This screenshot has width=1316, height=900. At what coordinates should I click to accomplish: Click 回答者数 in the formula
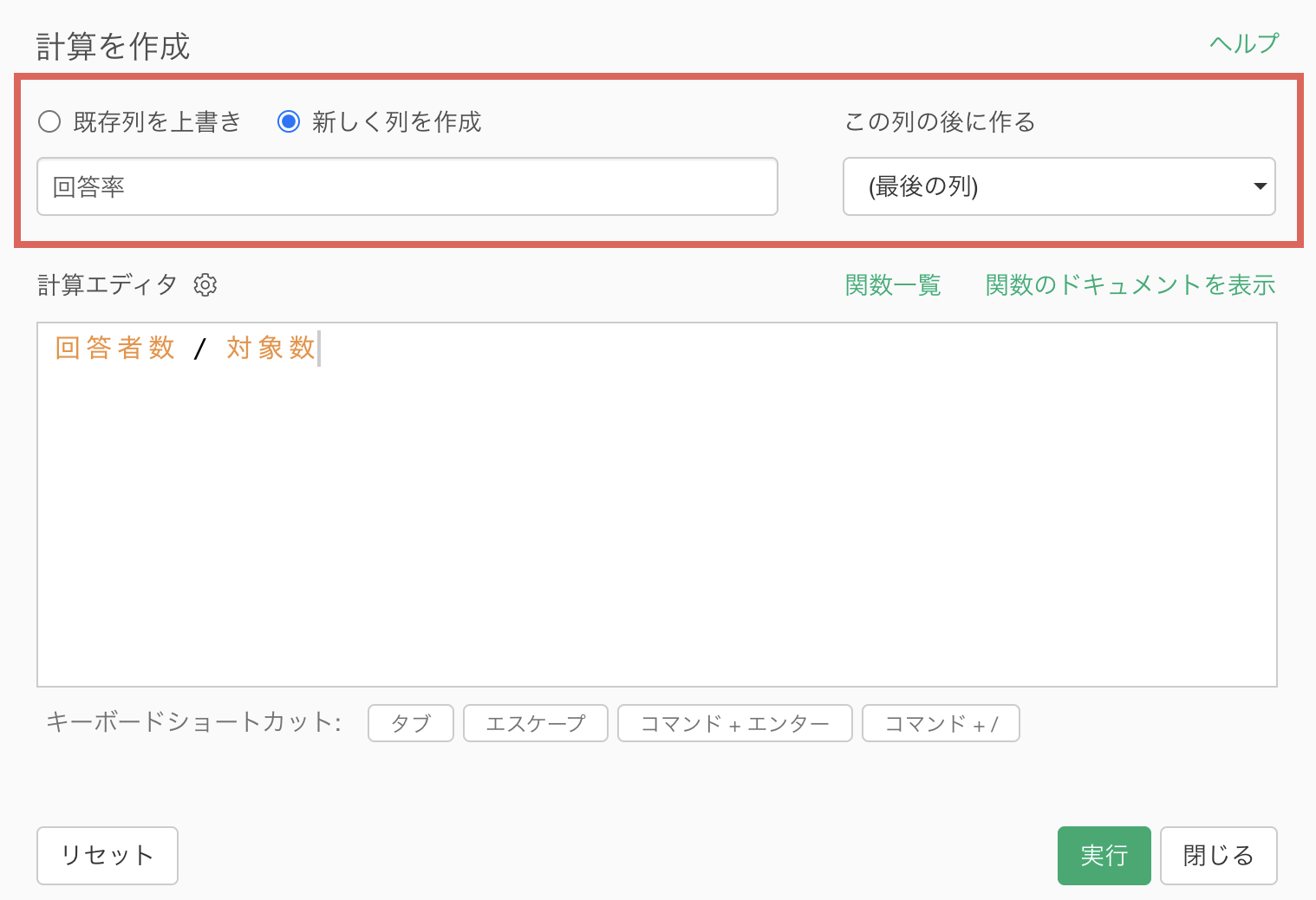click(x=115, y=348)
